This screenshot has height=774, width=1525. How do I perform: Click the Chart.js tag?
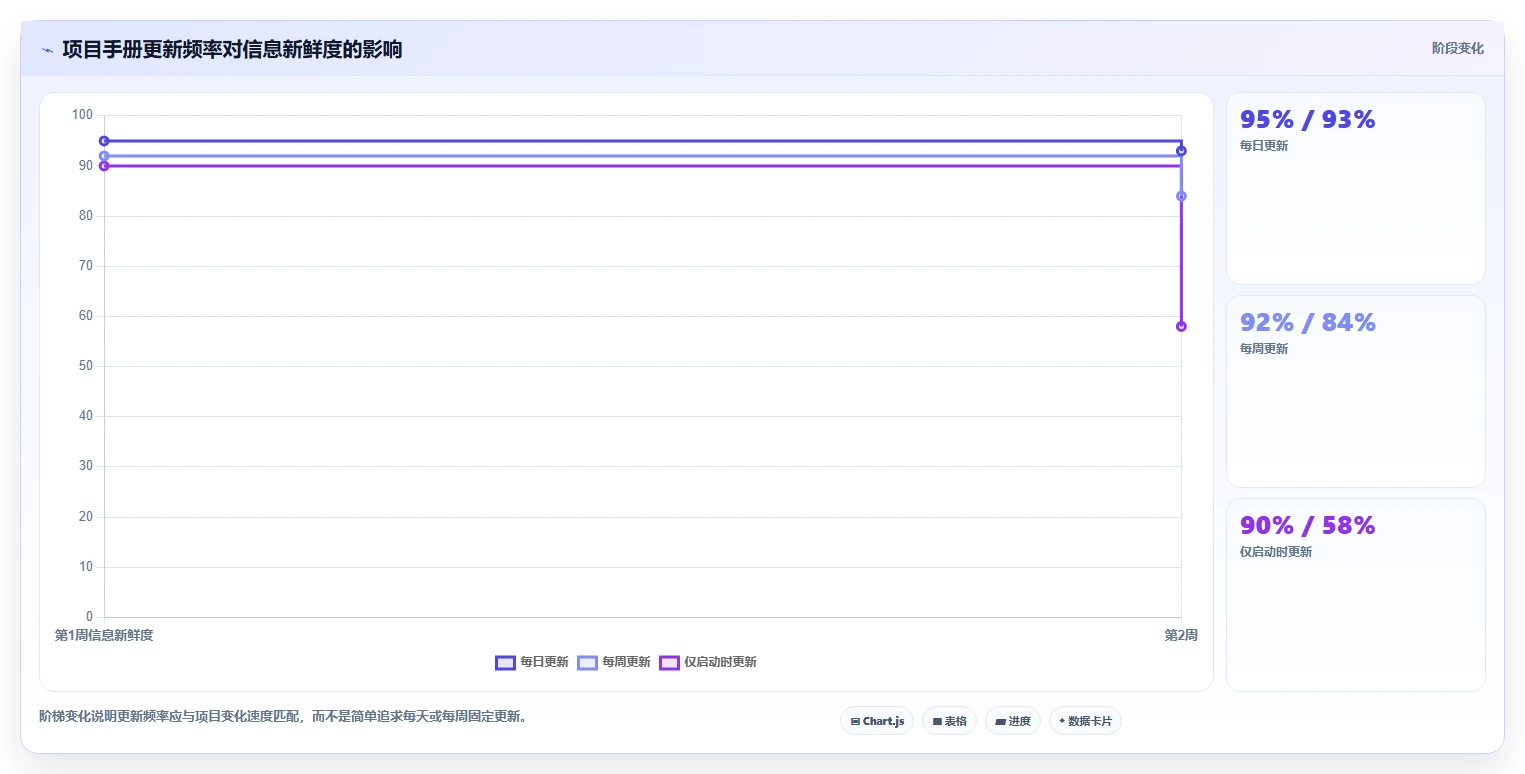coord(877,721)
